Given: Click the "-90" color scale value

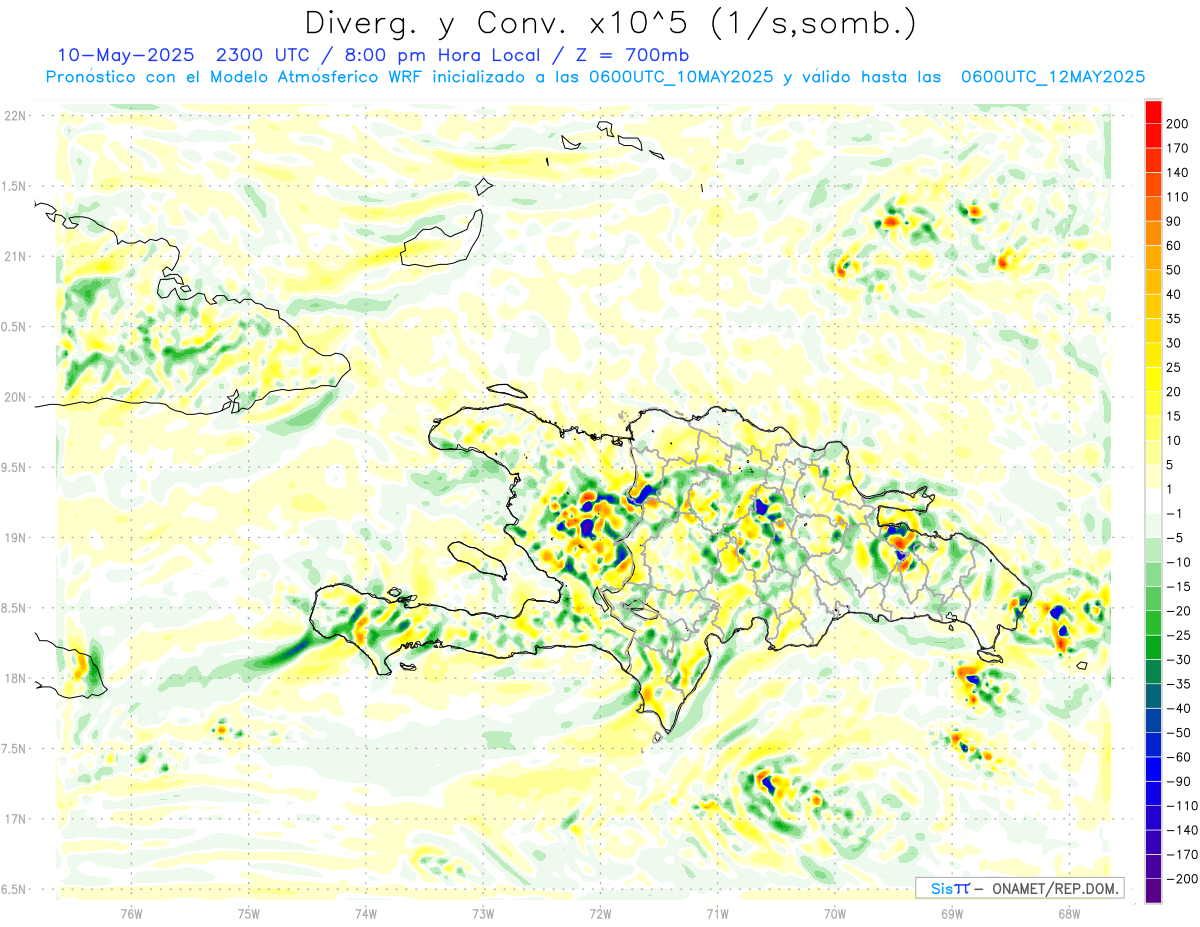Looking at the screenshot, I should 1180,782.
